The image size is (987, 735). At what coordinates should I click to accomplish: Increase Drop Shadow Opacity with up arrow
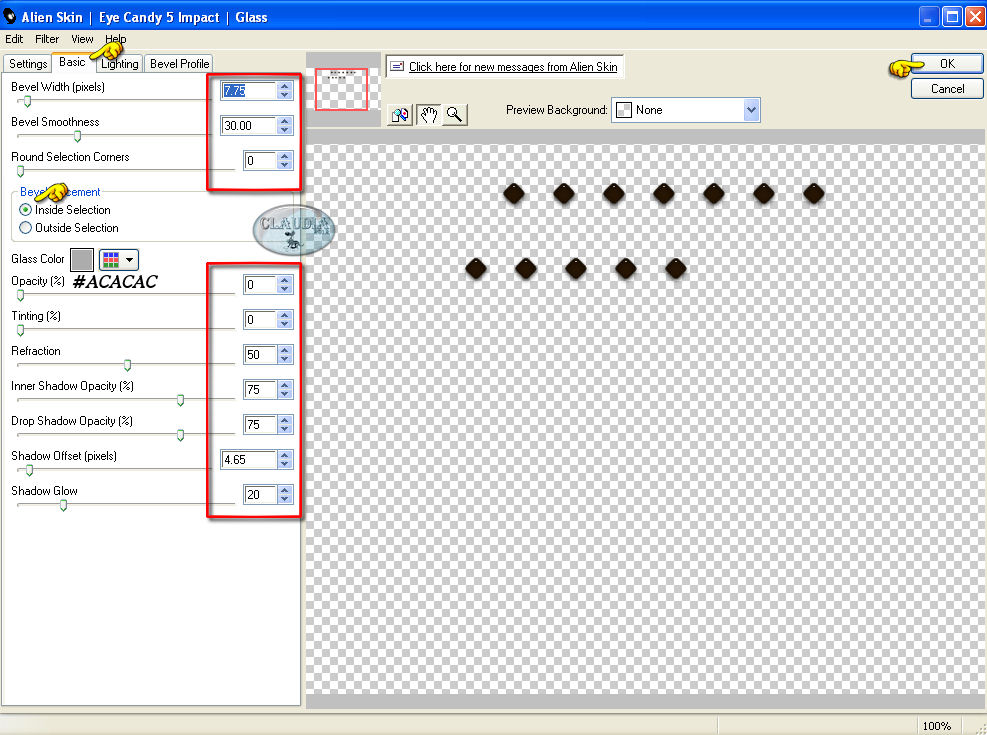click(285, 420)
